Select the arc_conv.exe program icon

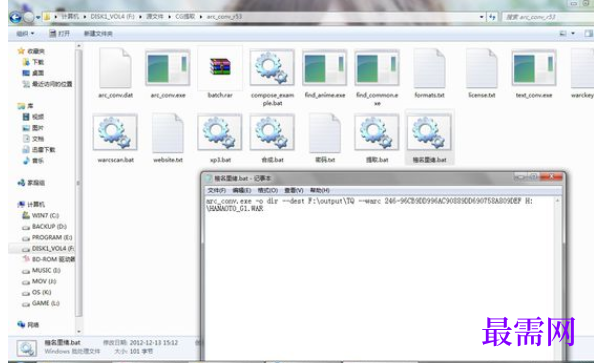(168, 68)
